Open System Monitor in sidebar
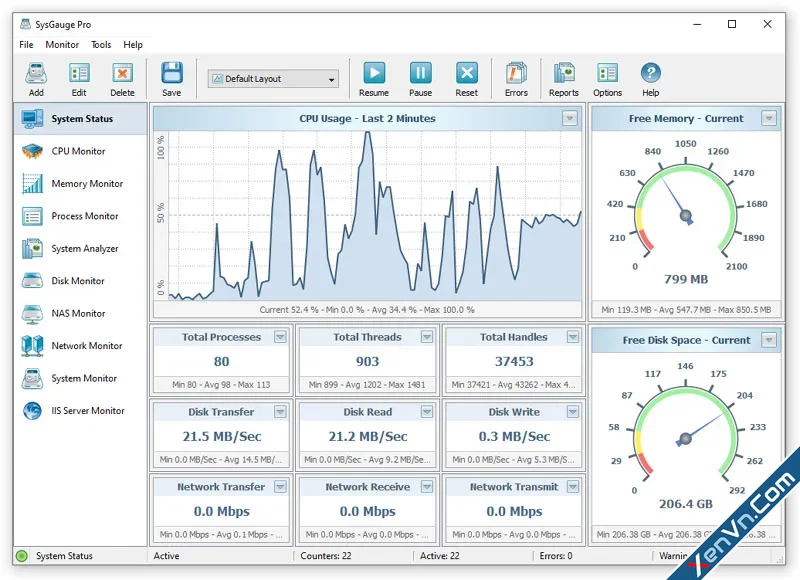800x580 pixels. (x=81, y=379)
